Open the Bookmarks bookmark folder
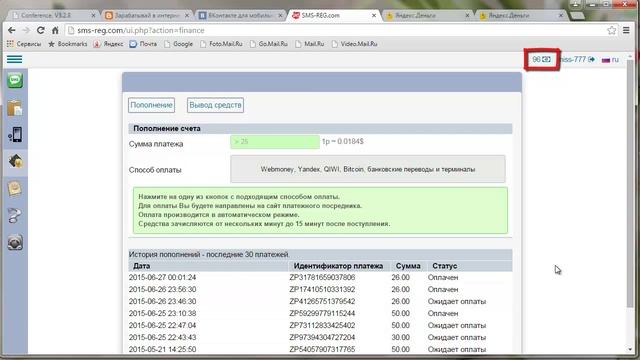 68,44
